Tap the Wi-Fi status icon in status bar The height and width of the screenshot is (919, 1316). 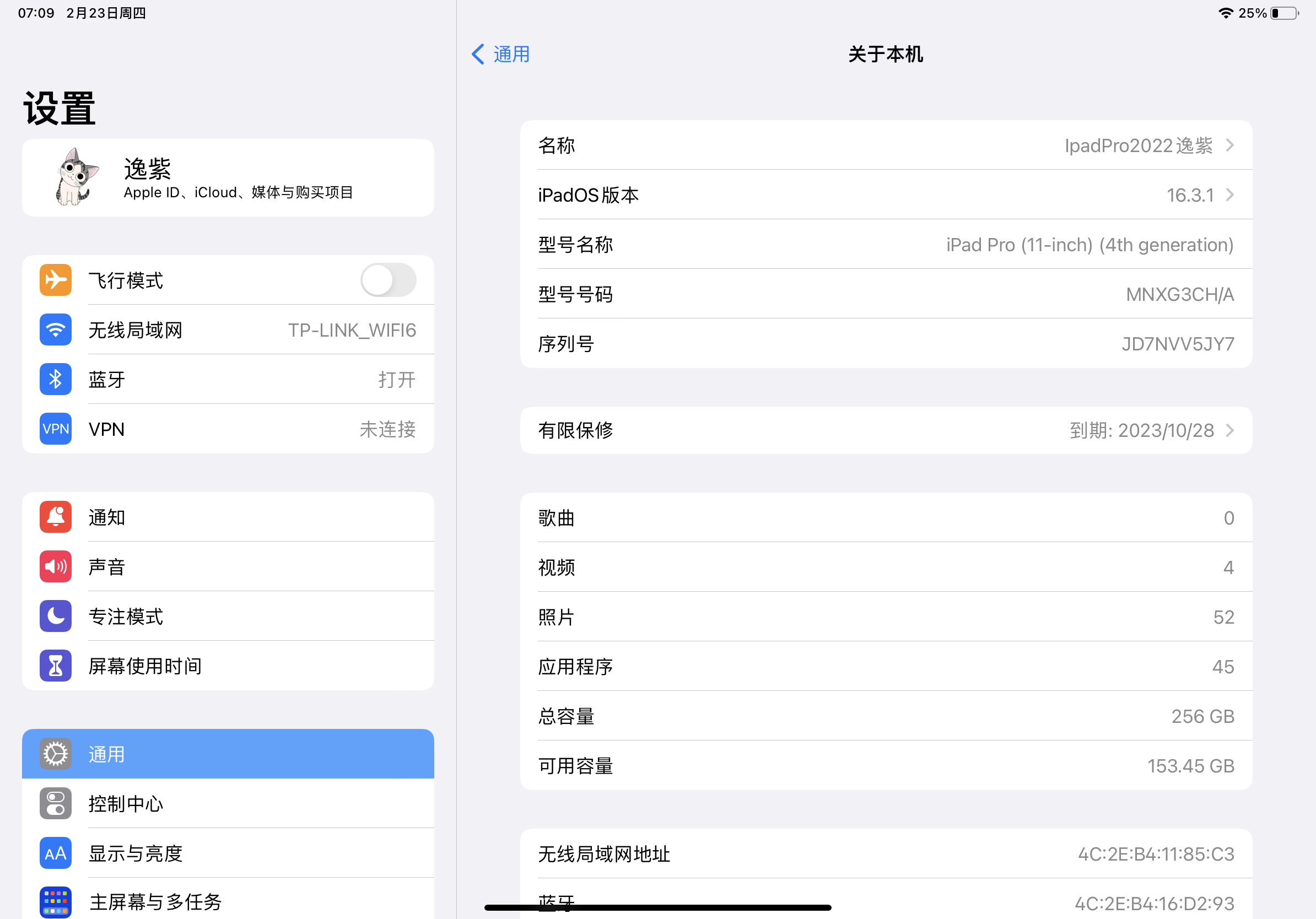1226,13
